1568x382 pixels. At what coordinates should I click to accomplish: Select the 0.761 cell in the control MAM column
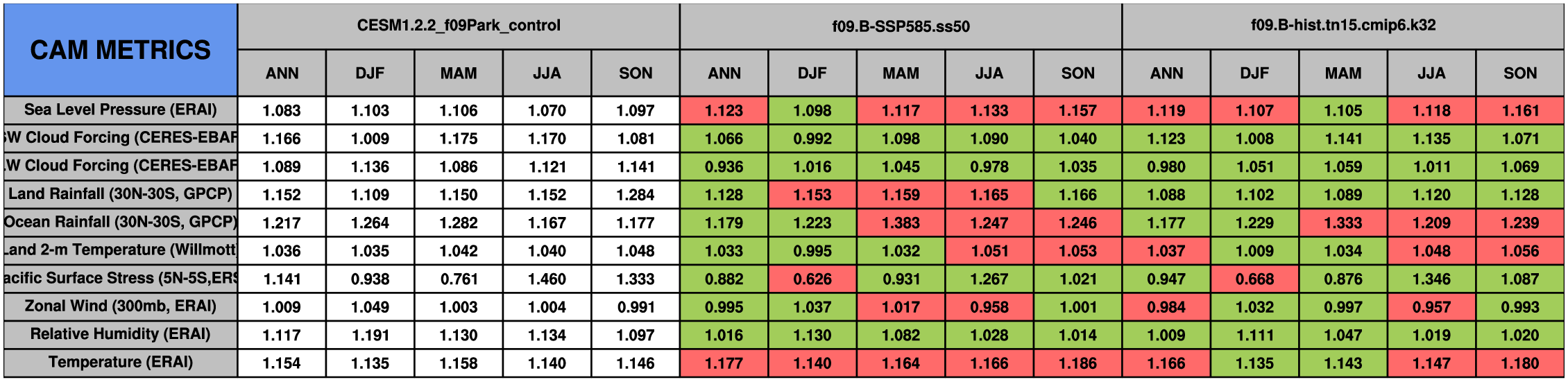click(x=459, y=279)
